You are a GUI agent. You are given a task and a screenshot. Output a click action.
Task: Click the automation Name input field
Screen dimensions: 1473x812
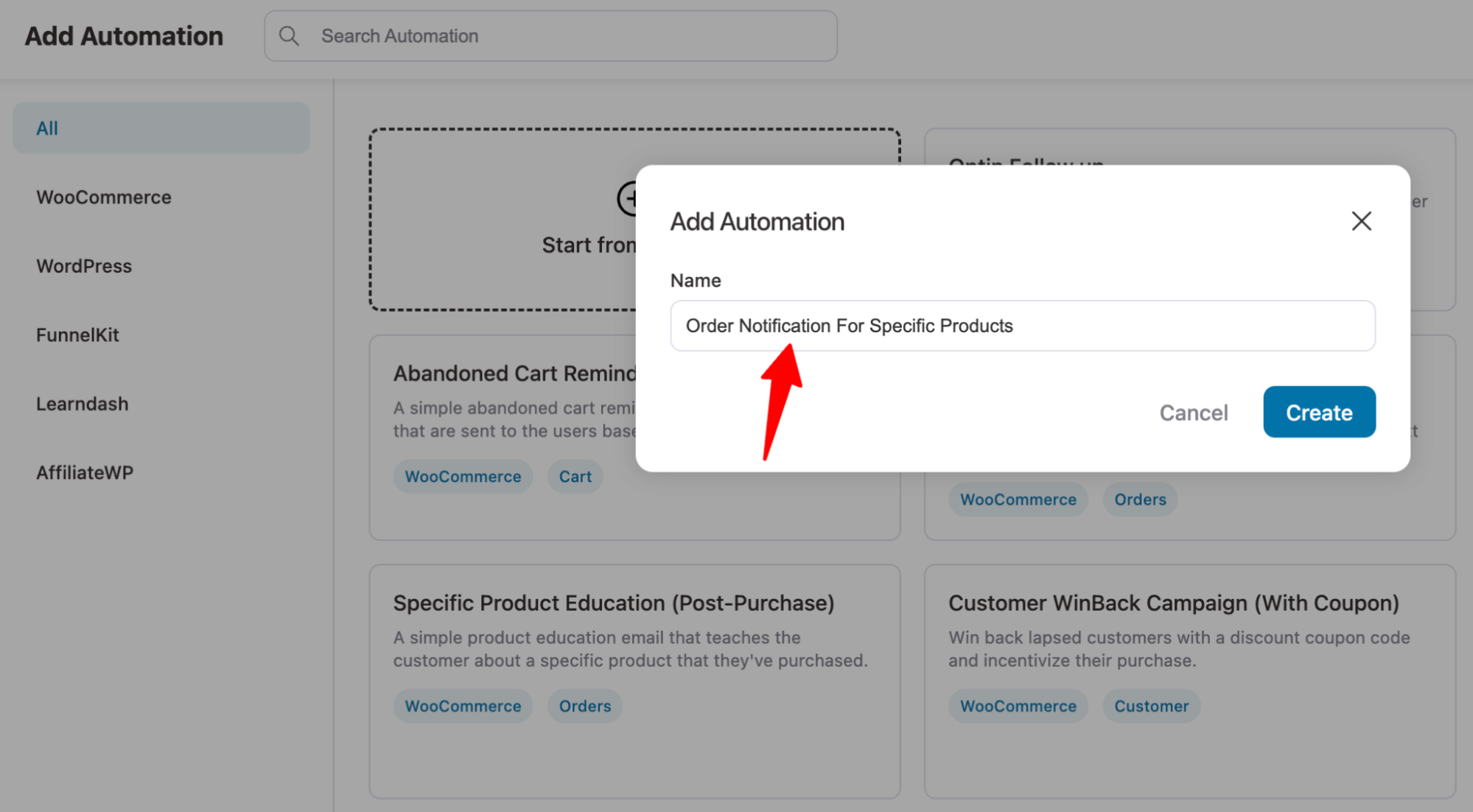(1022, 326)
